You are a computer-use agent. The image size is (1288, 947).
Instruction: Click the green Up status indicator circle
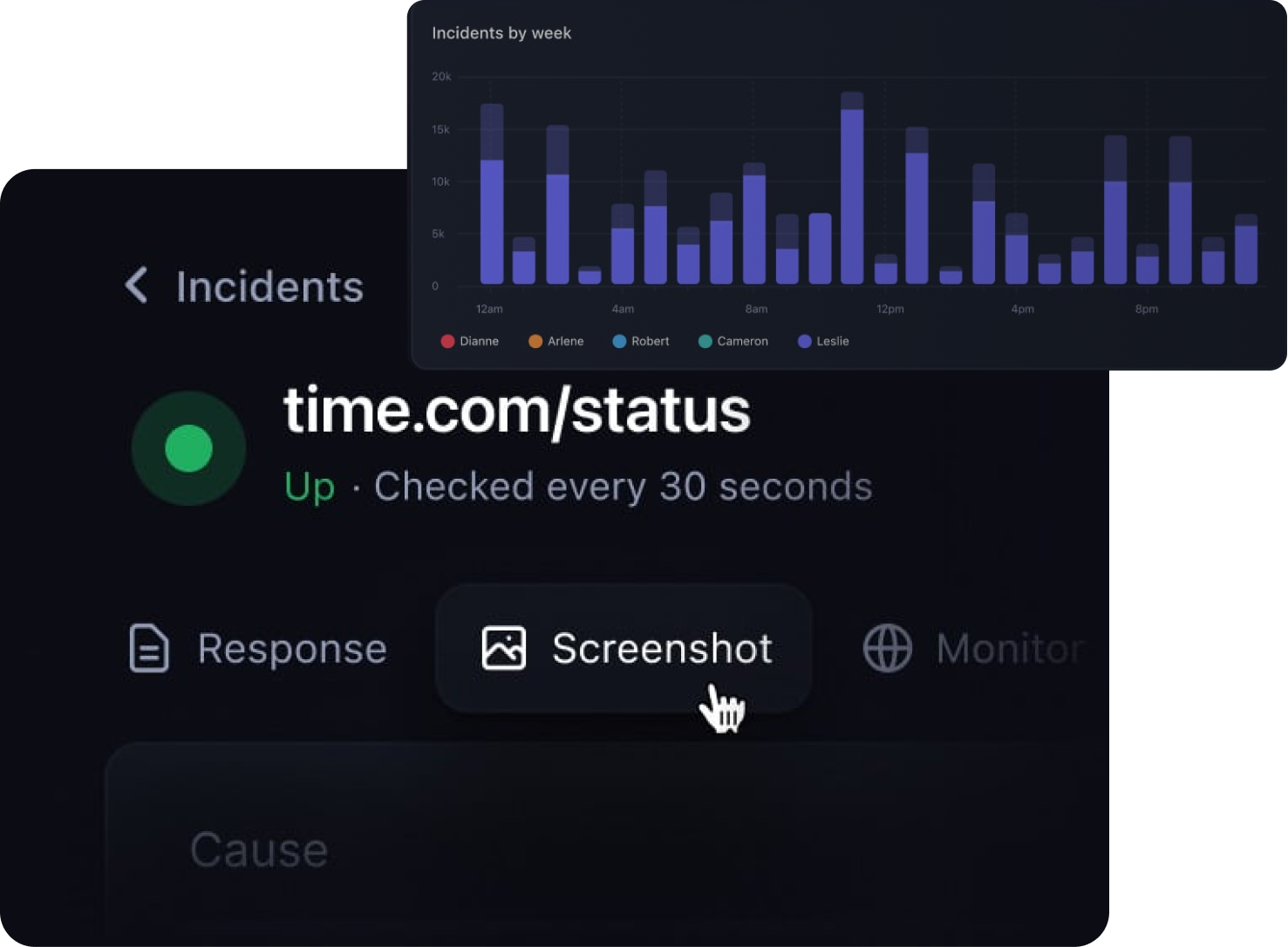188,448
